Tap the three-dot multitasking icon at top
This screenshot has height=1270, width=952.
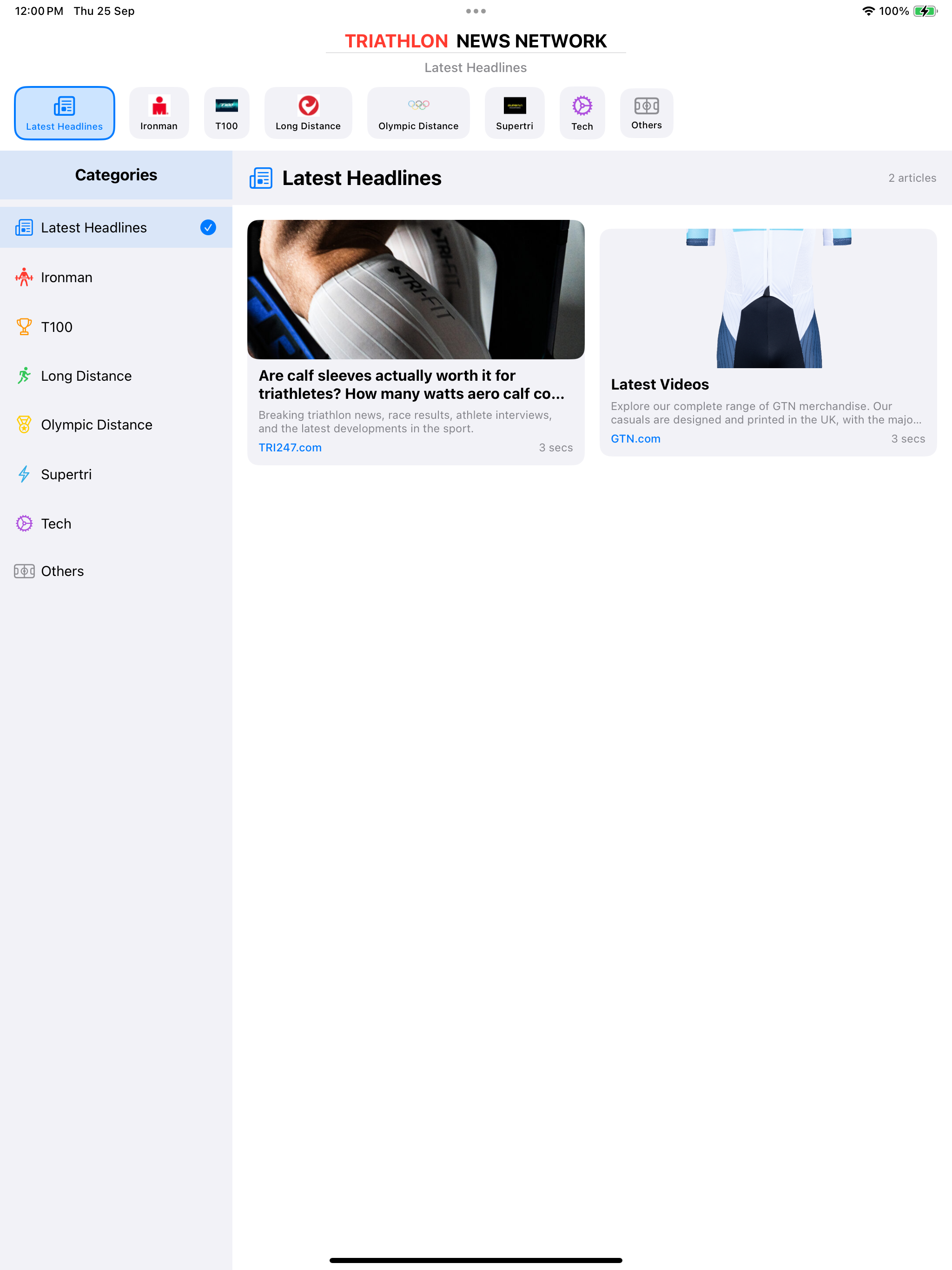[x=476, y=11]
